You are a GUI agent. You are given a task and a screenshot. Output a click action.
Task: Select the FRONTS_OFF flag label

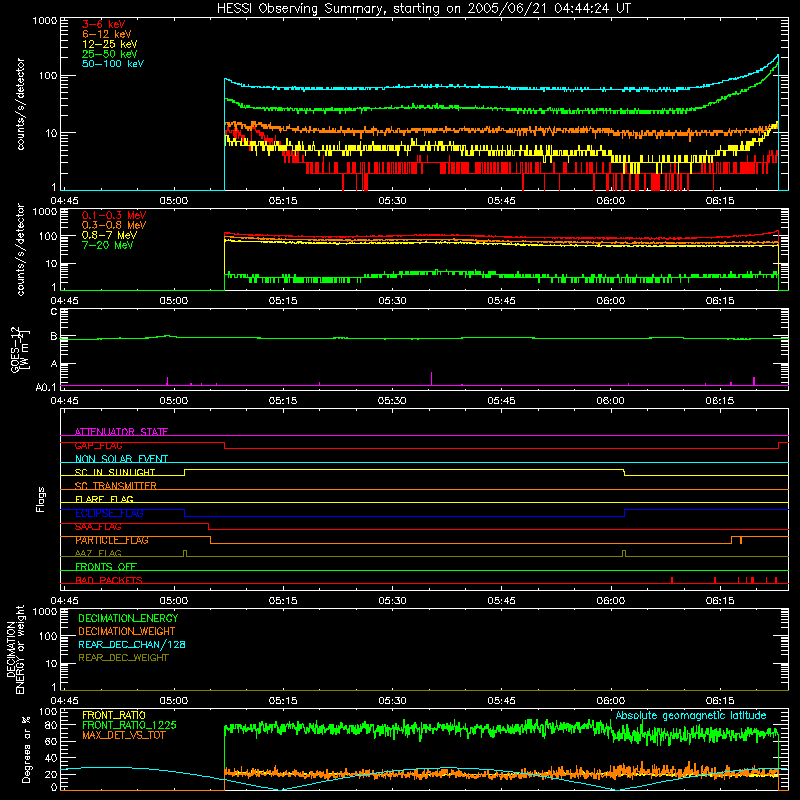pyautogui.click(x=106, y=567)
